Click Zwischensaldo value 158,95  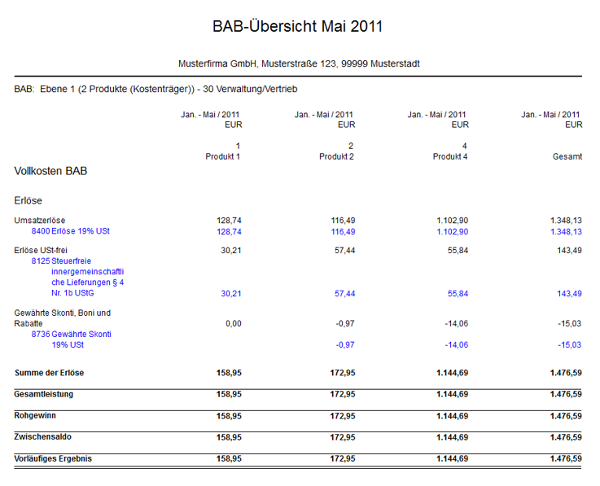[x=229, y=437]
